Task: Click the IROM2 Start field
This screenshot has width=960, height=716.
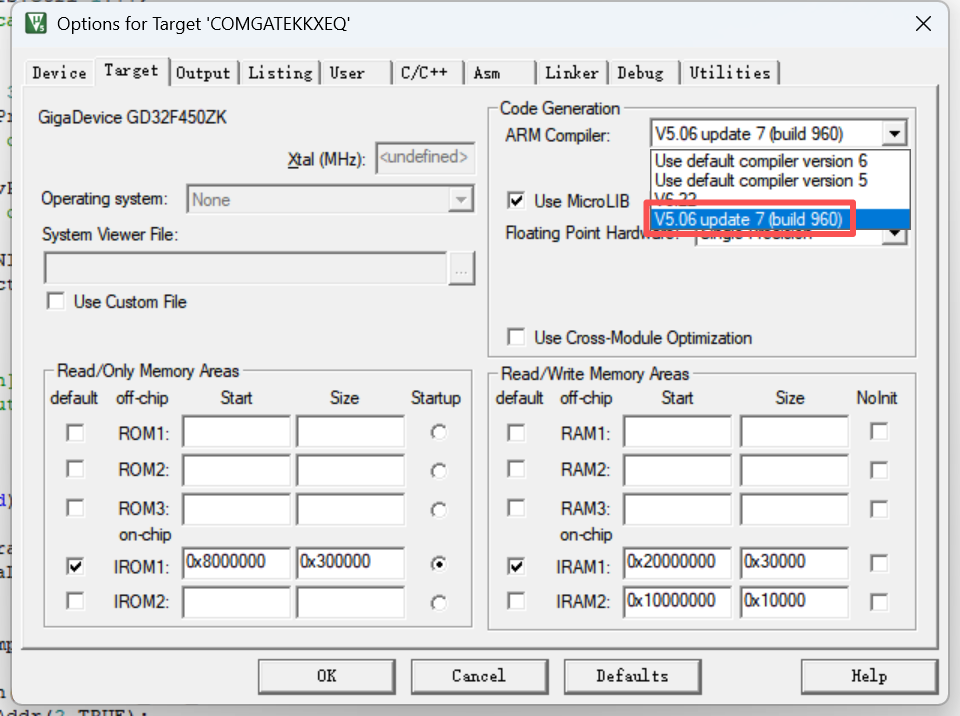Action: click(x=236, y=602)
